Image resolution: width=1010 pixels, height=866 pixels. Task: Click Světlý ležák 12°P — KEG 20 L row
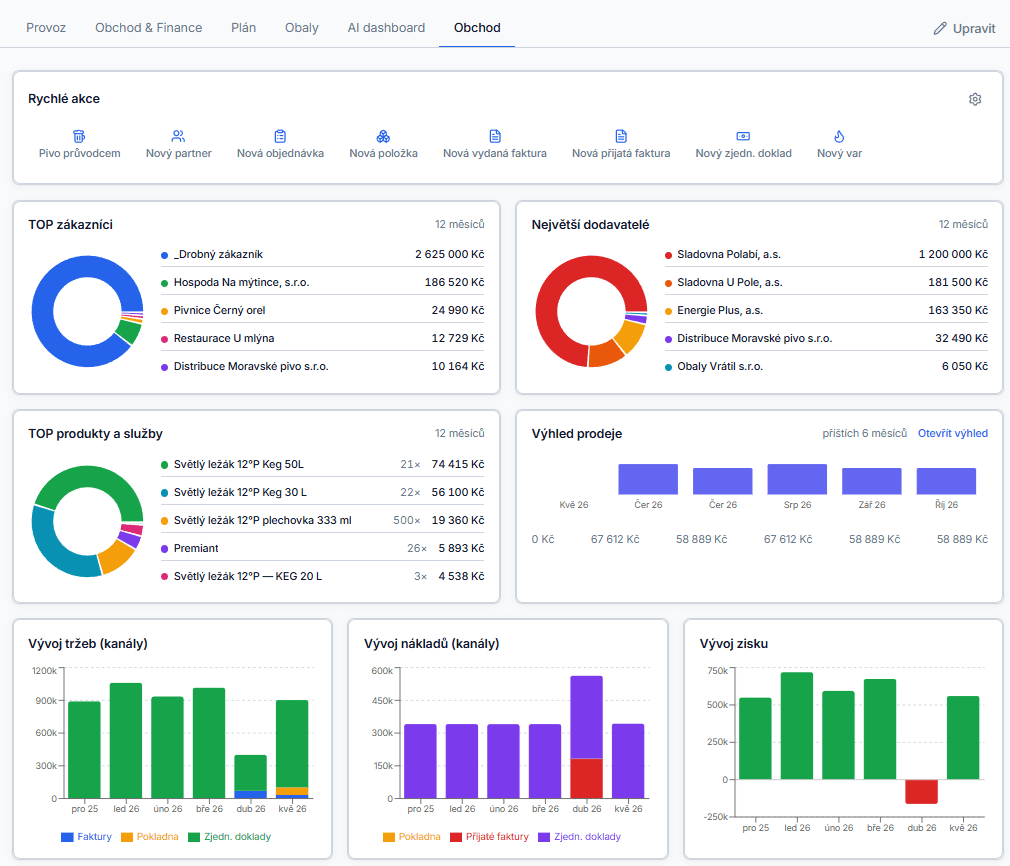point(322,576)
